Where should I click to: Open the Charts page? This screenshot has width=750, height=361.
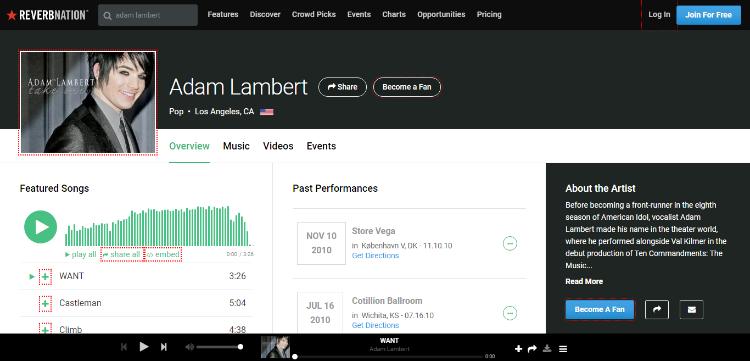(394, 15)
